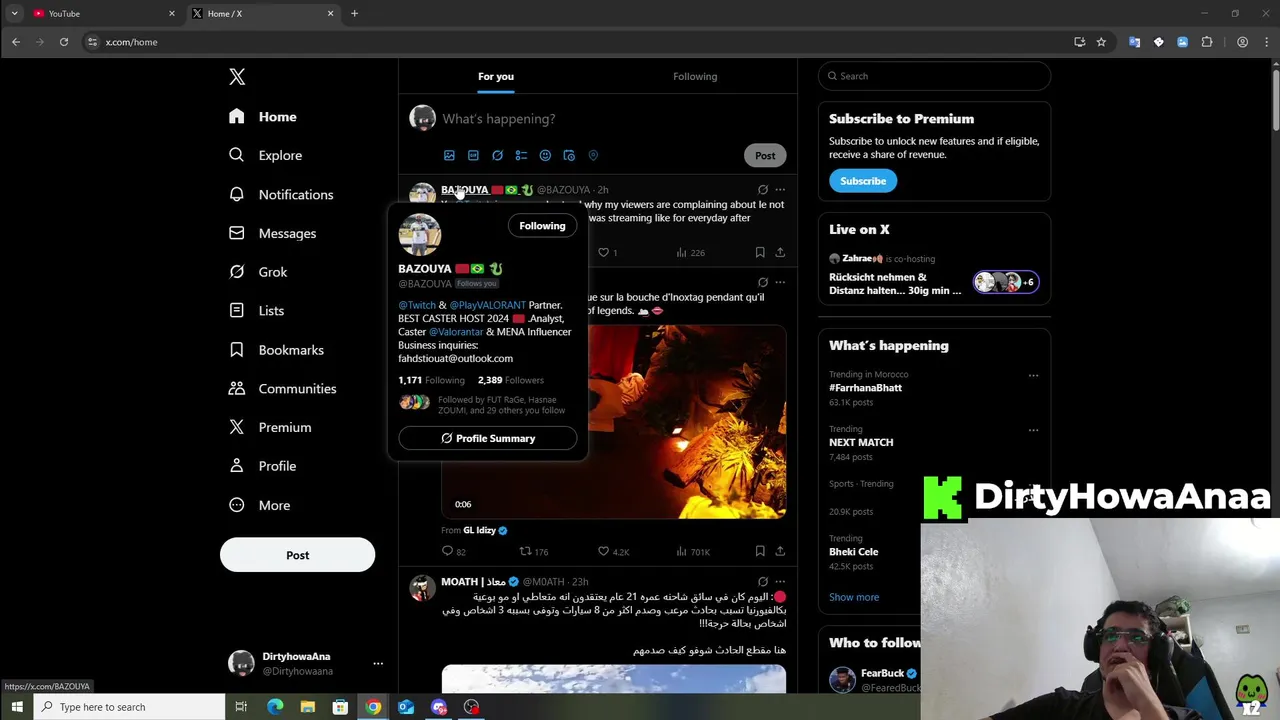
Task: Open Profile Summary in hover card
Action: tap(488, 438)
